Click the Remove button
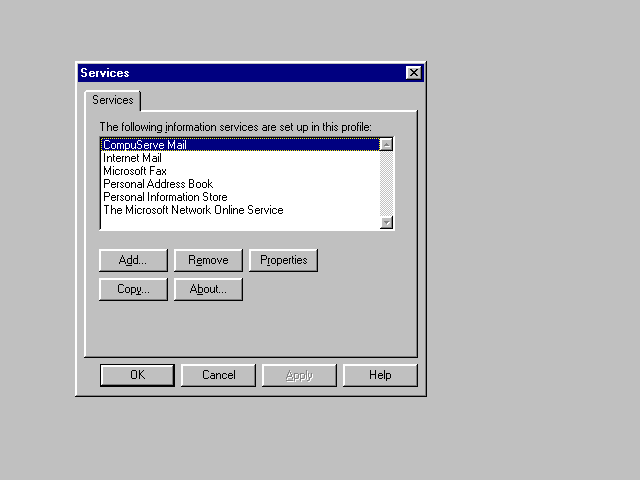Viewport: 640px width, 480px height. coord(208,260)
